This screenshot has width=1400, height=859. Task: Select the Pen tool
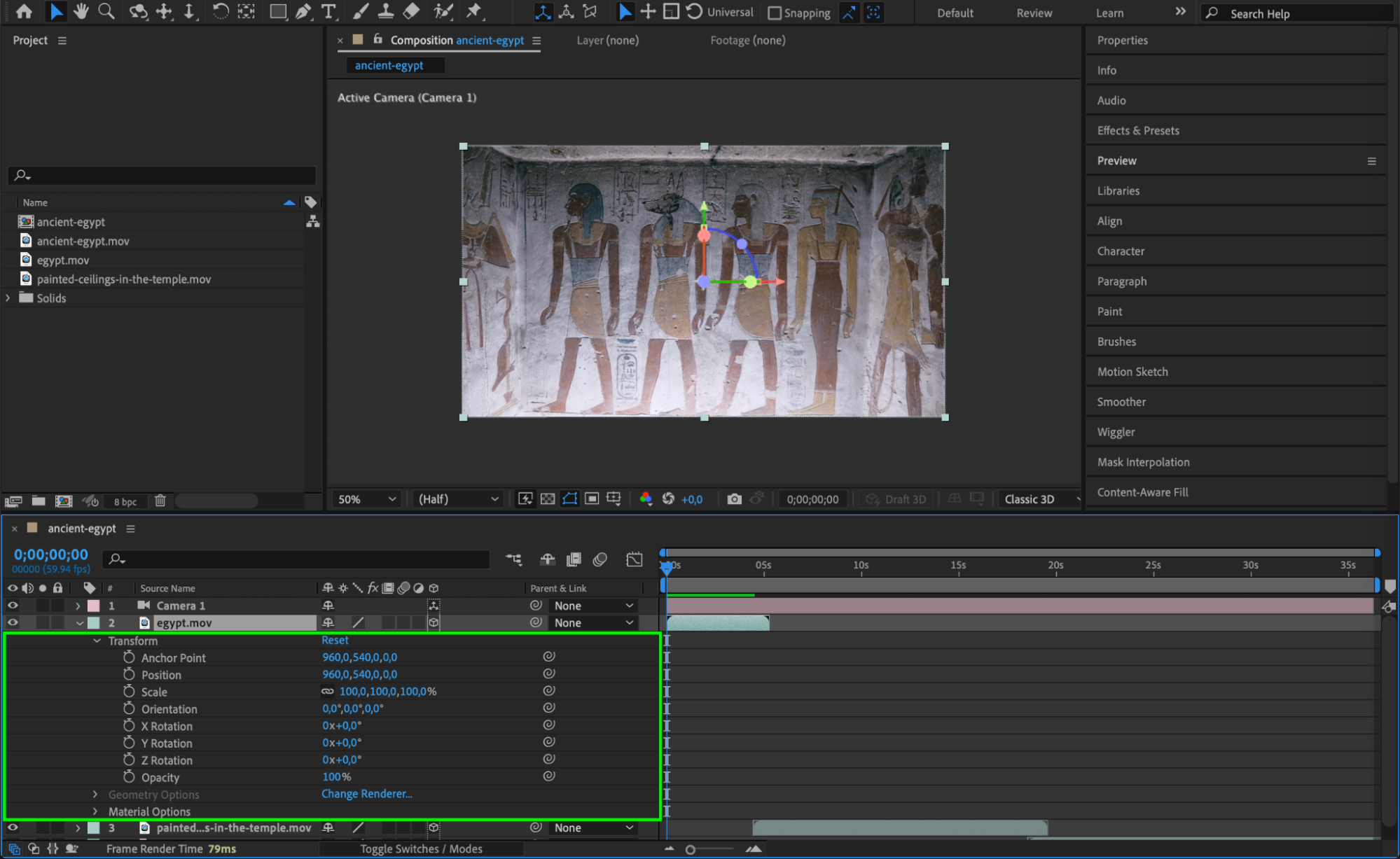[x=303, y=11]
